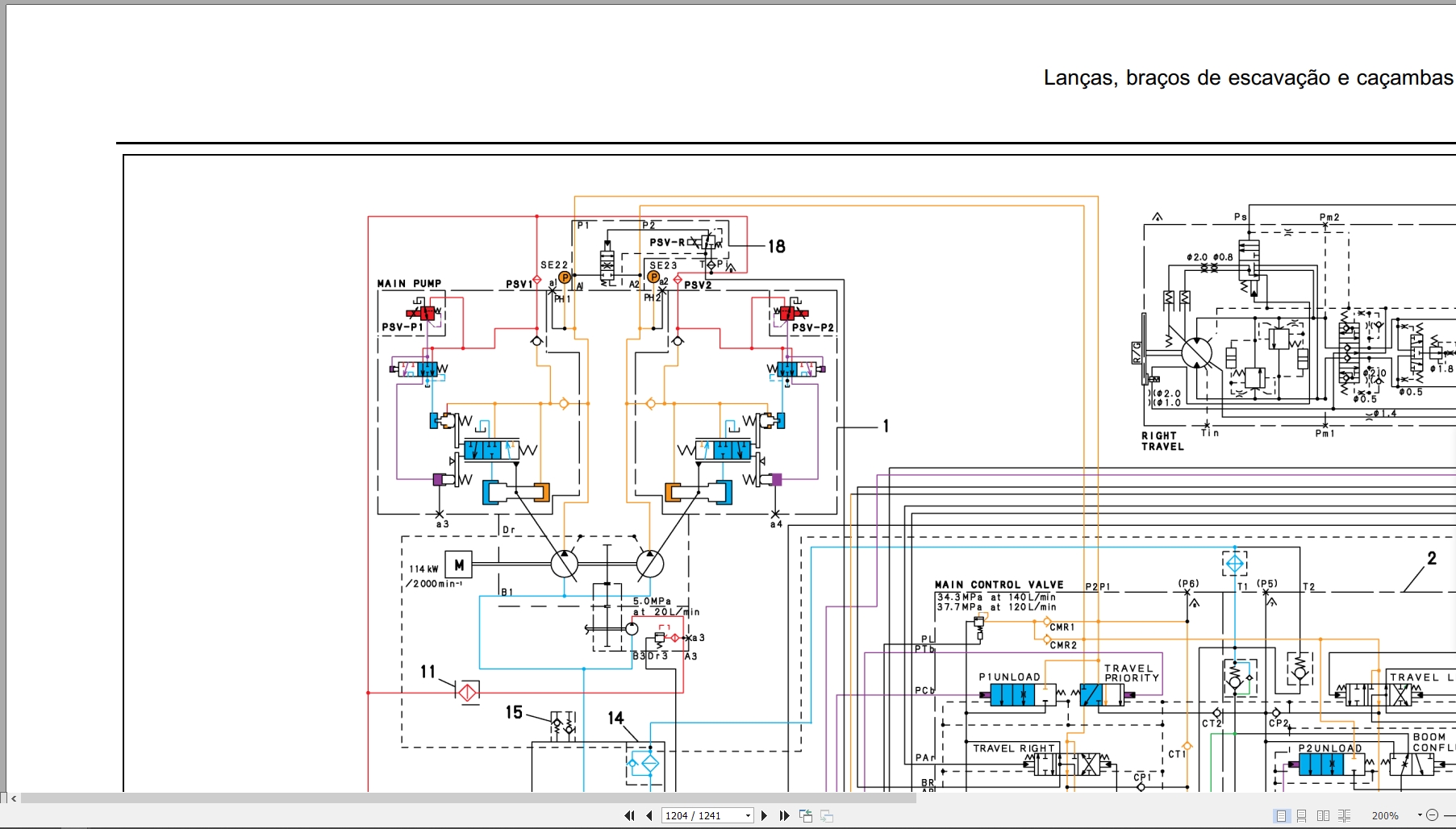Image resolution: width=1456 pixels, height=829 pixels.
Task: Click the MAIN CONTROL VALVE label
Action: tap(999, 585)
